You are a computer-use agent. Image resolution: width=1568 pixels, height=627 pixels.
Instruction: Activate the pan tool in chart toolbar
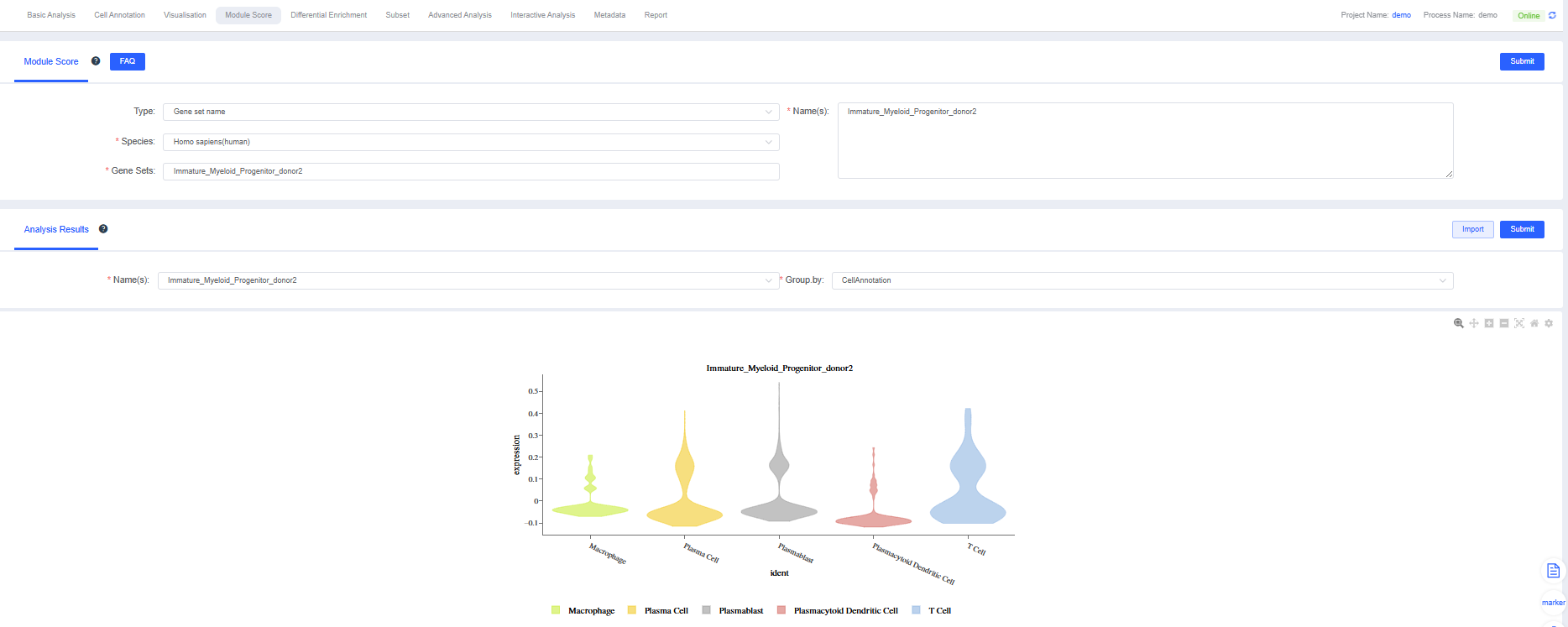pos(1474,323)
